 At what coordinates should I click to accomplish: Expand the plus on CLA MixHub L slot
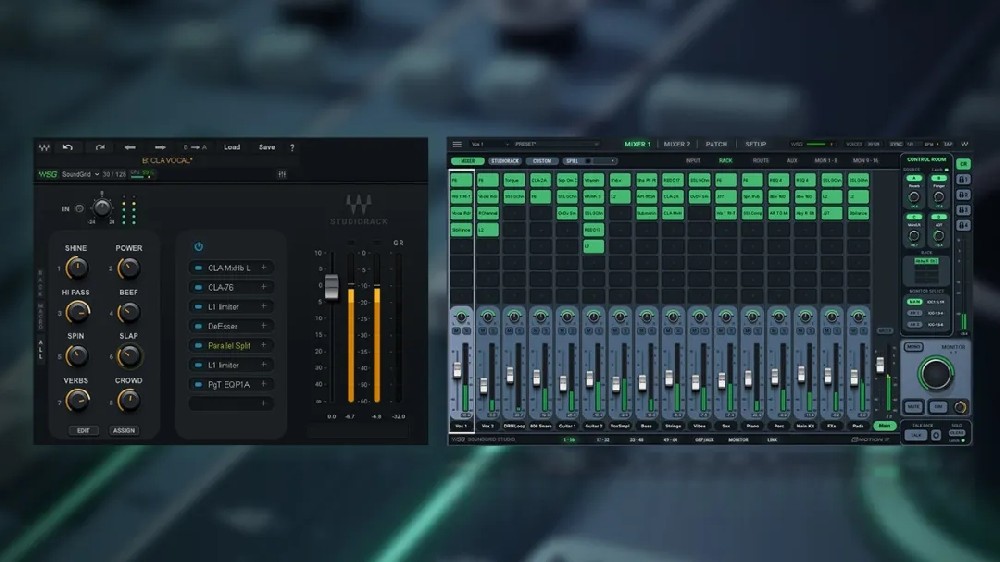click(263, 268)
